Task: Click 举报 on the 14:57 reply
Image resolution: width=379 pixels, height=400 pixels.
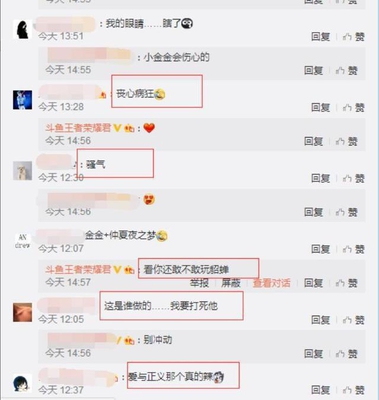Action: tap(199, 283)
